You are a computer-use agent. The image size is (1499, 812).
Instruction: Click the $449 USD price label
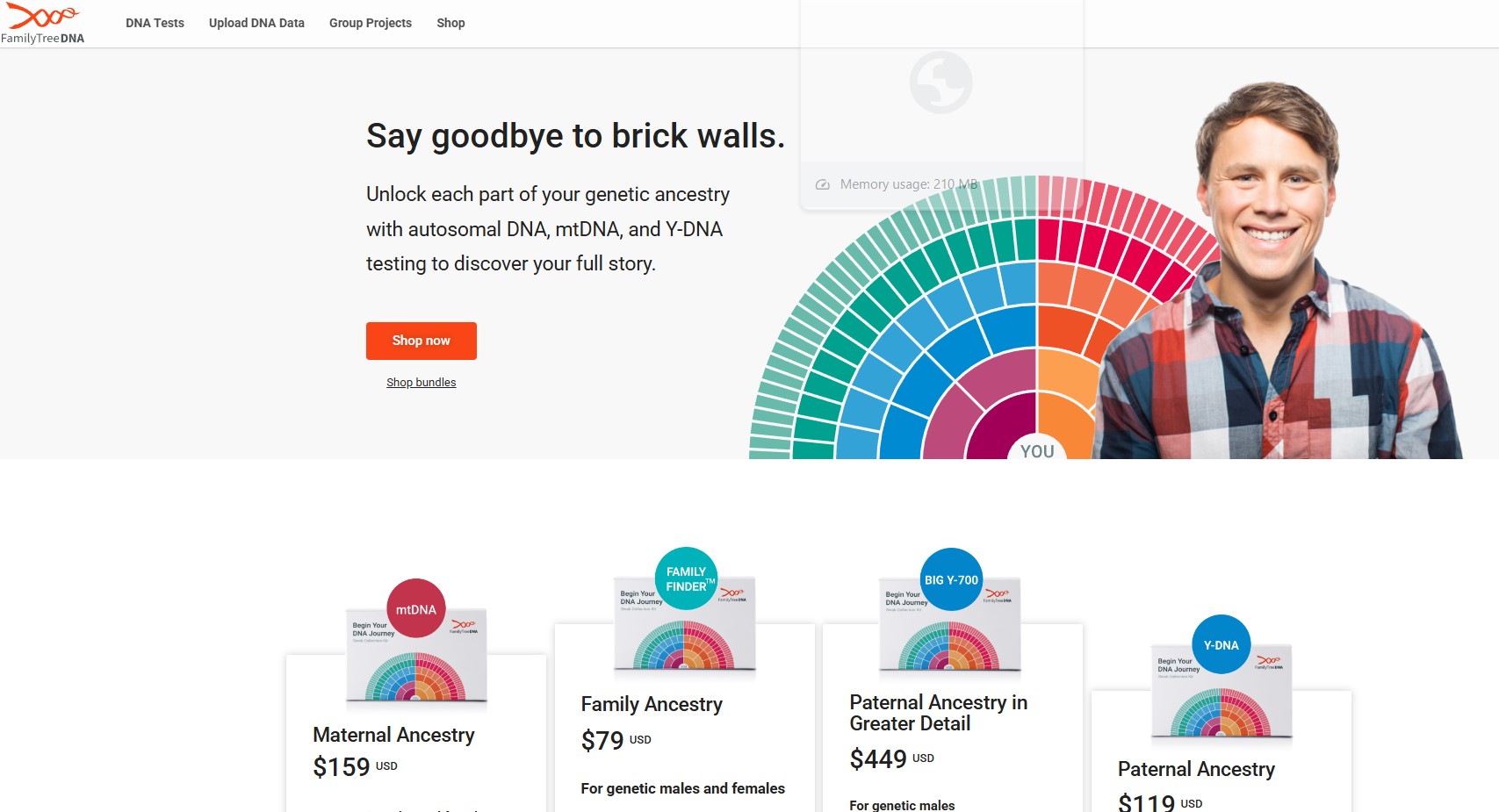coord(890,757)
